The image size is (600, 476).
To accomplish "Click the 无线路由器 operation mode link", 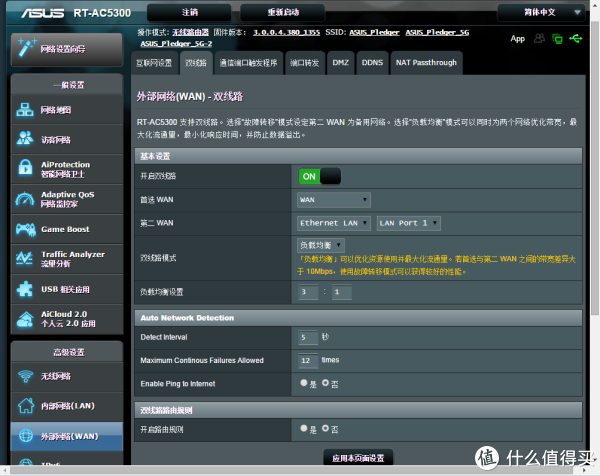I will pos(191,33).
